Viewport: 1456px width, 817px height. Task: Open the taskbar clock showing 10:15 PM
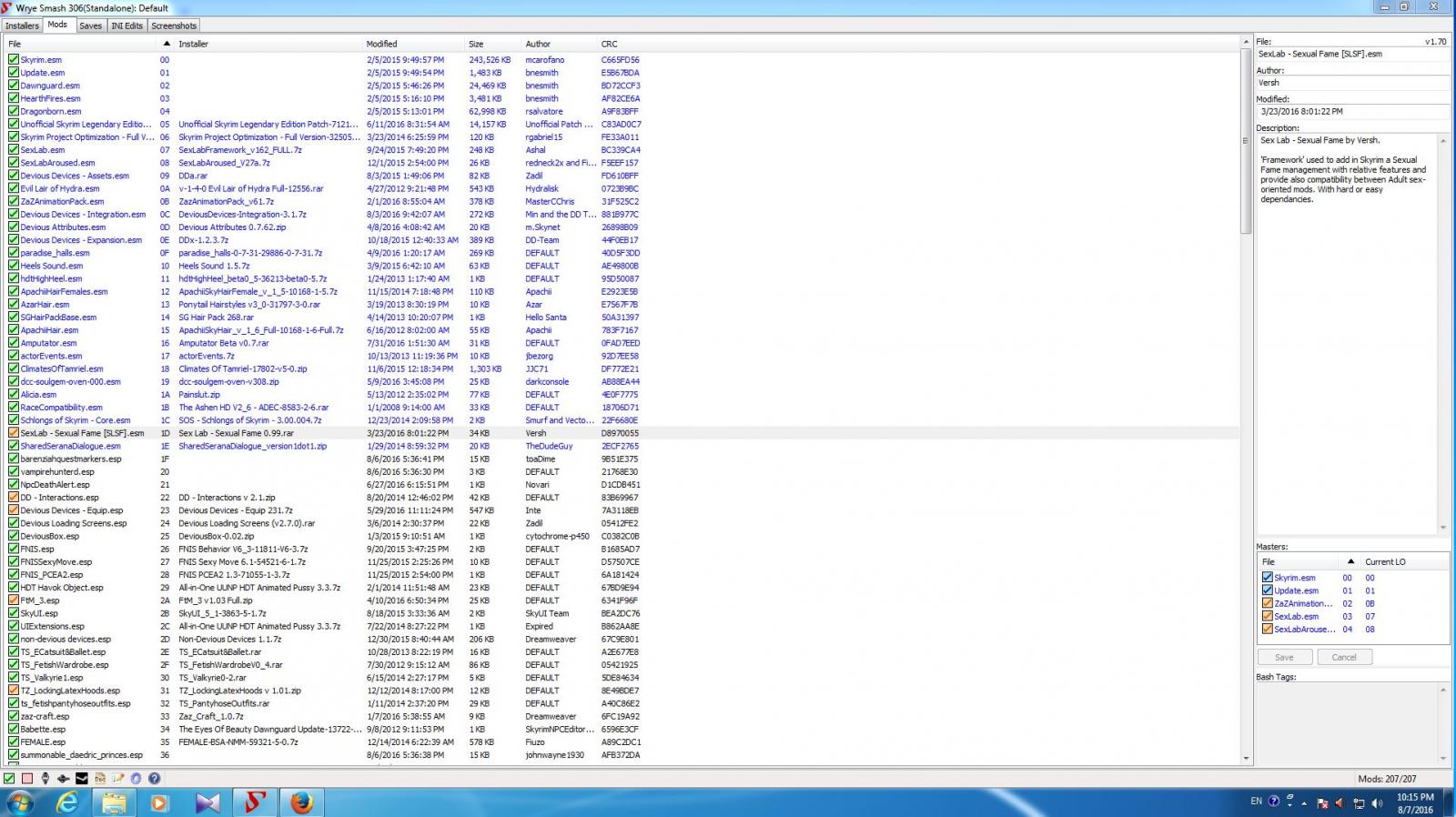(1414, 802)
